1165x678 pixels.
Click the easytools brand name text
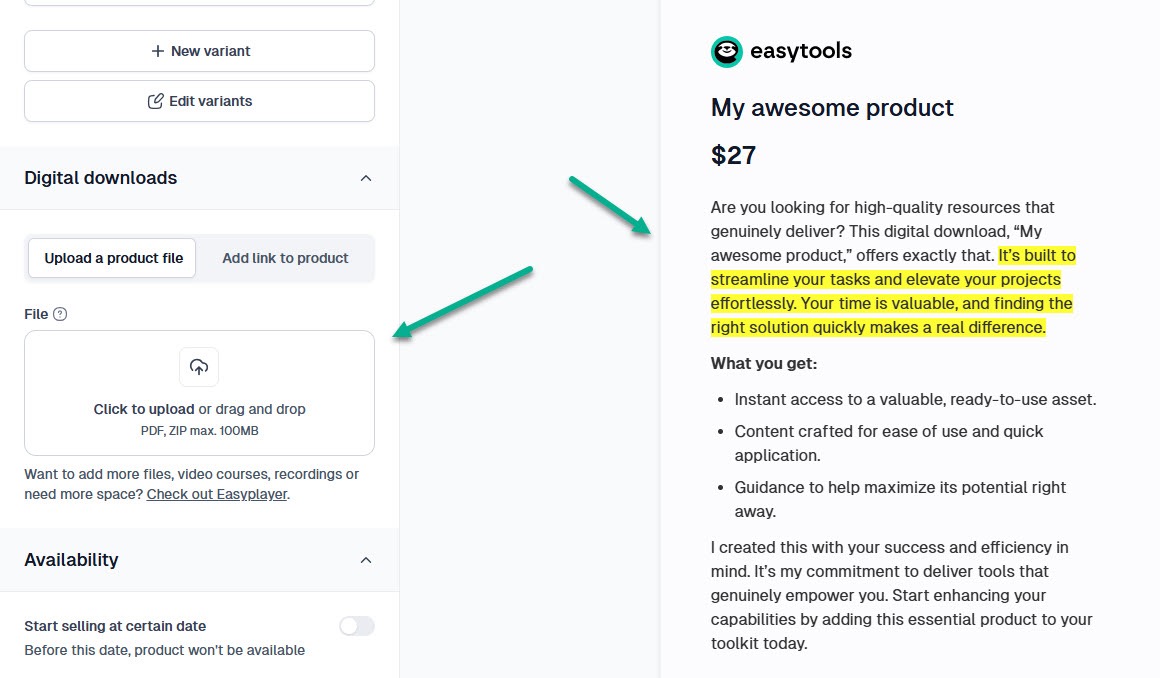pos(801,52)
